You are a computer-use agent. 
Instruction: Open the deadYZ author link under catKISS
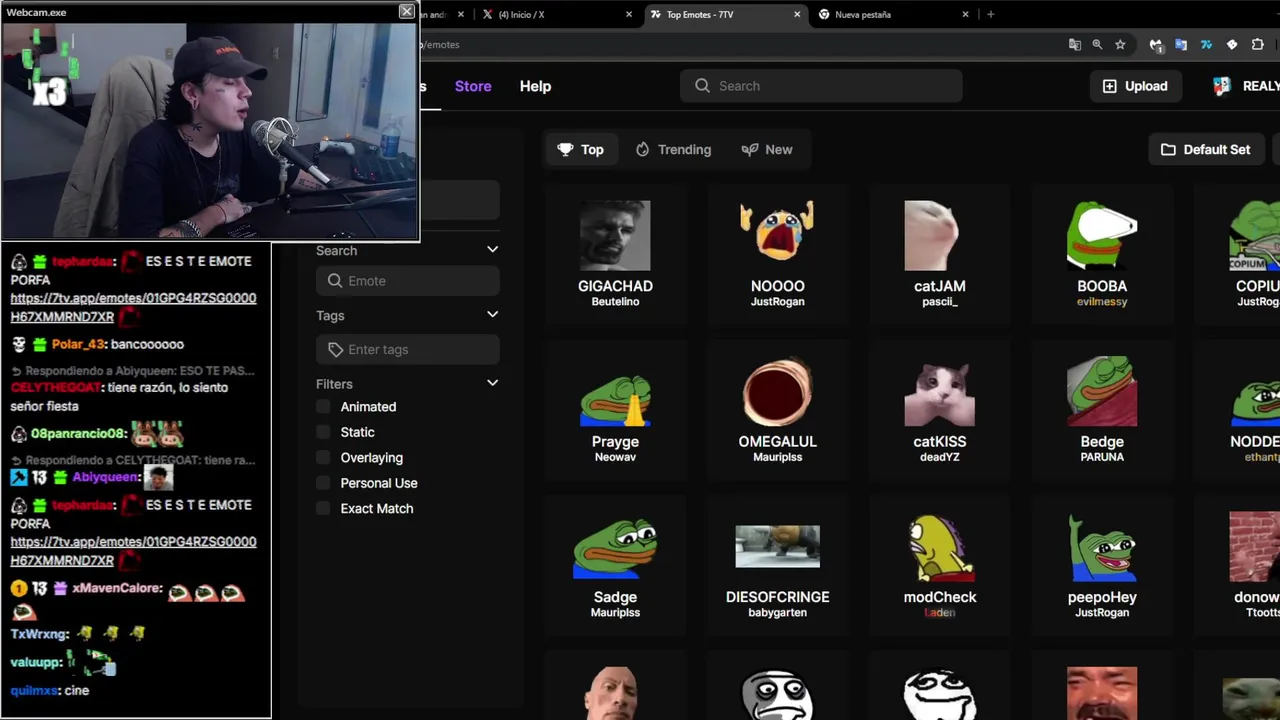click(x=939, y=457)
